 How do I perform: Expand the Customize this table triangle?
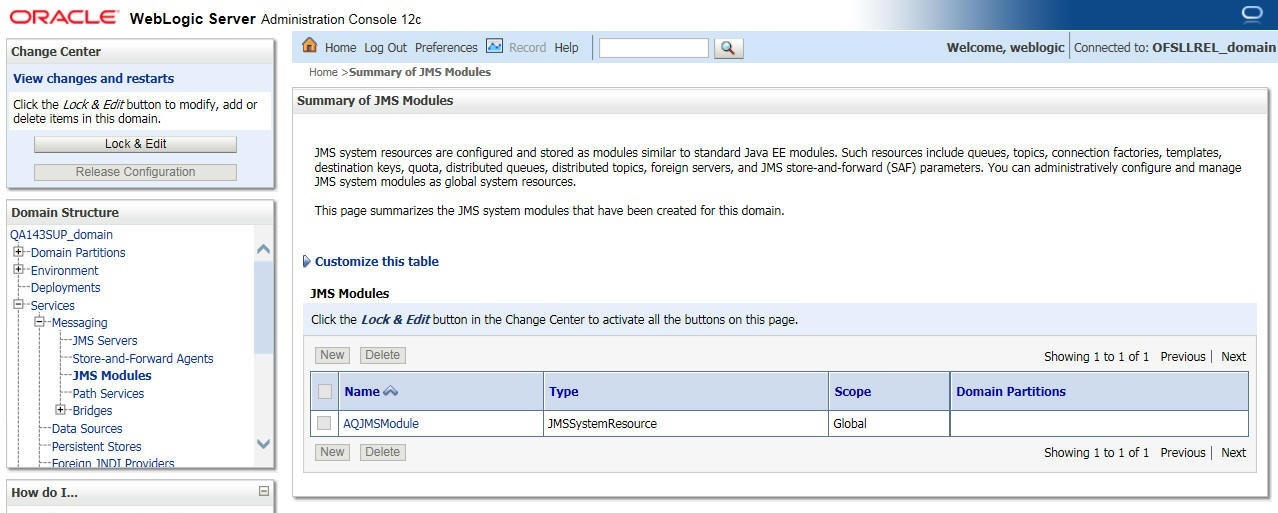click(306, 261)
